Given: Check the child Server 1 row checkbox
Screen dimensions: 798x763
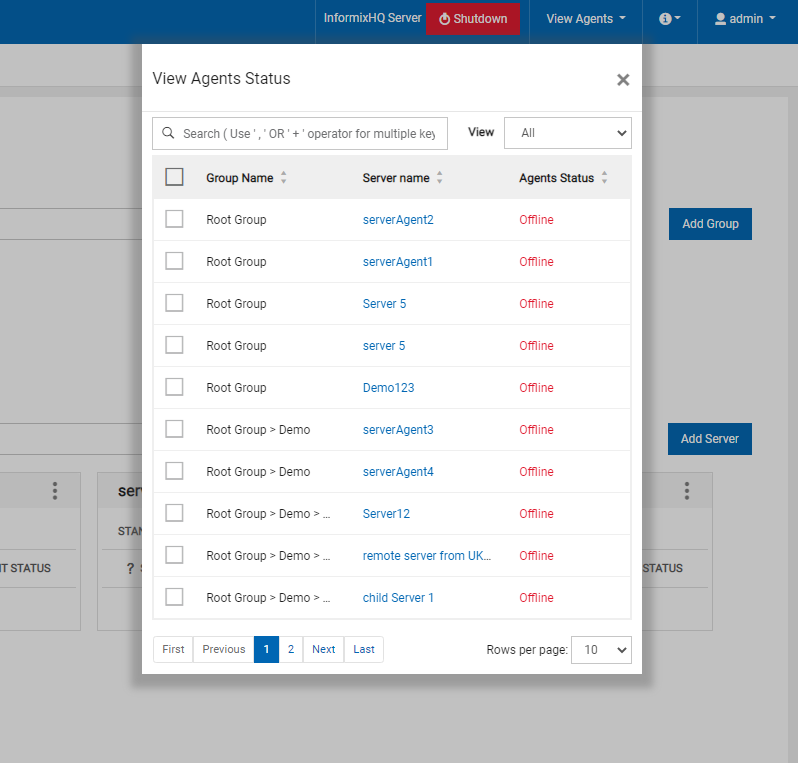Looking at the screenshot, I should click(x=174, y=597).
